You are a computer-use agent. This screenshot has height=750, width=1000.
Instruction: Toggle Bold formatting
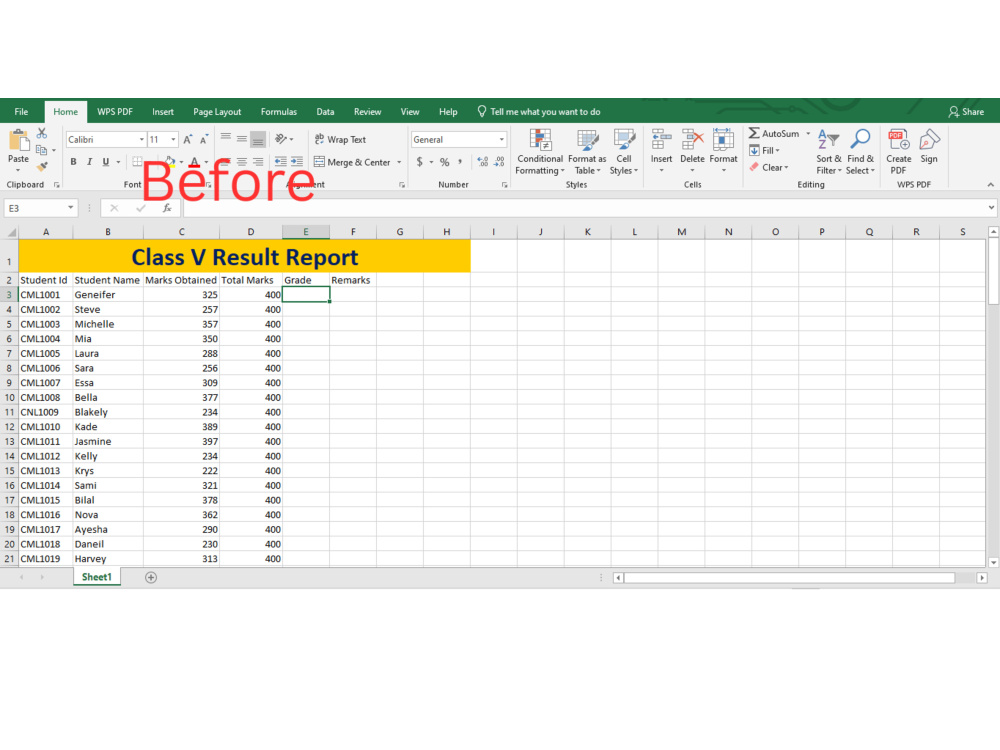73,162
